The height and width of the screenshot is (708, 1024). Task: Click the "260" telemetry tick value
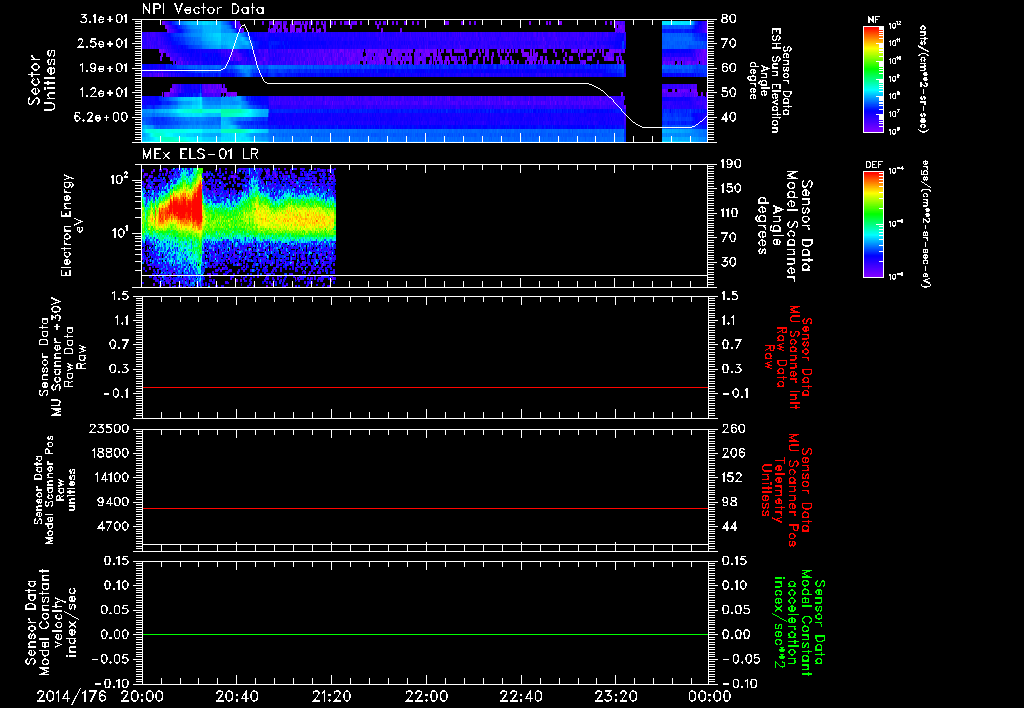[733, 429]
